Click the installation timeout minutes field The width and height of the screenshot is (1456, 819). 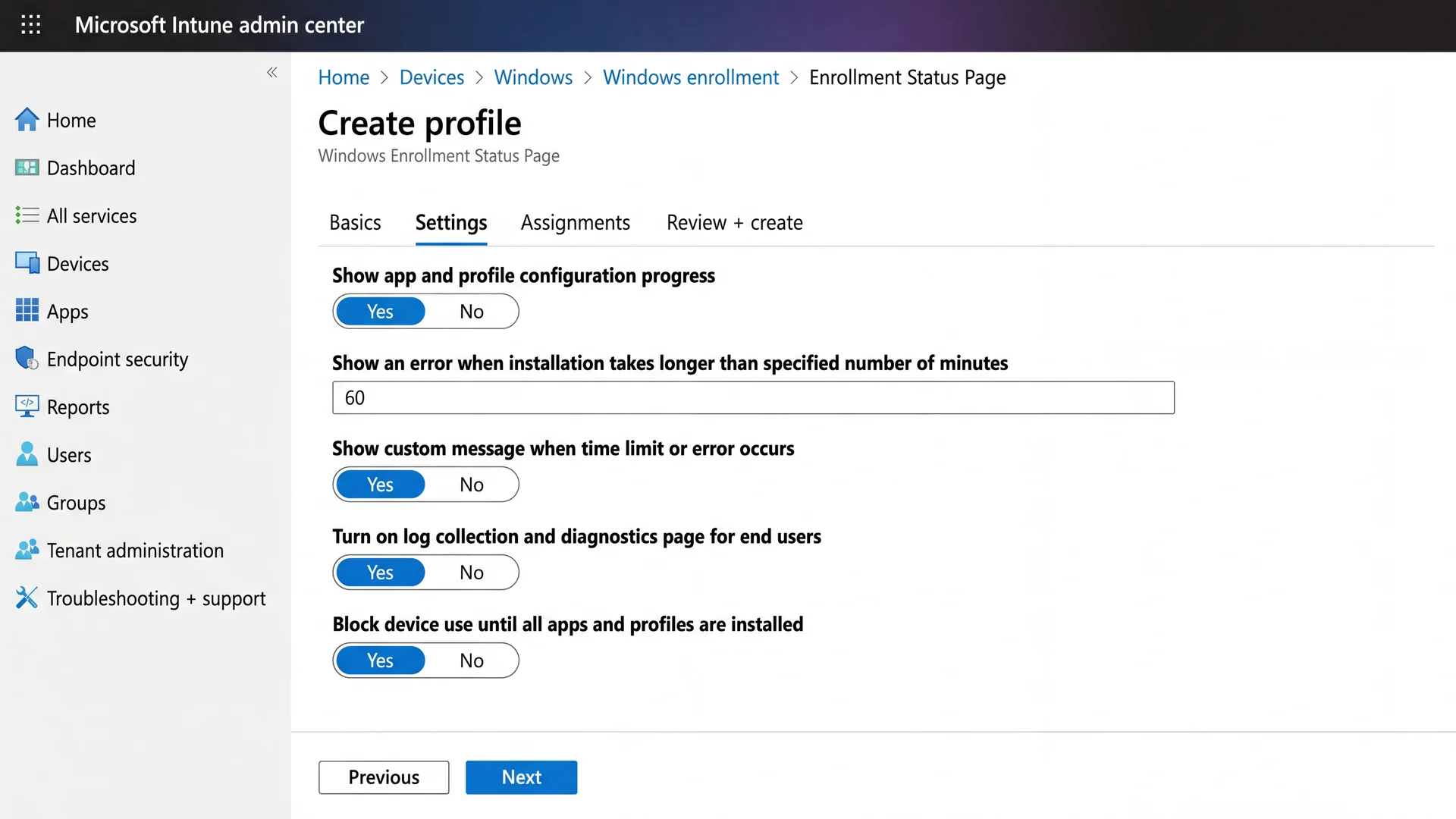tap(753, 397)
